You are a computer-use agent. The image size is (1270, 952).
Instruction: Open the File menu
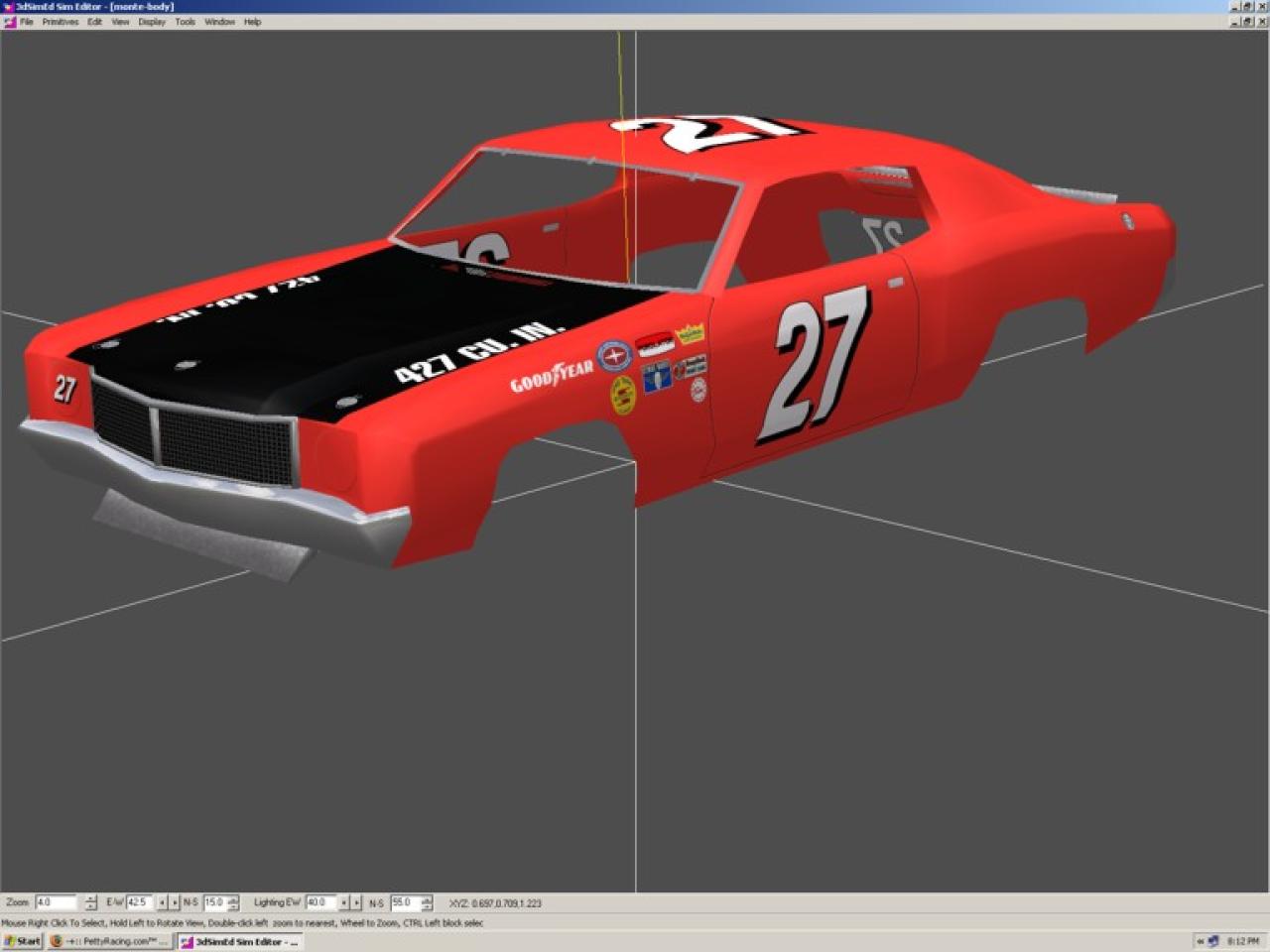27,22
